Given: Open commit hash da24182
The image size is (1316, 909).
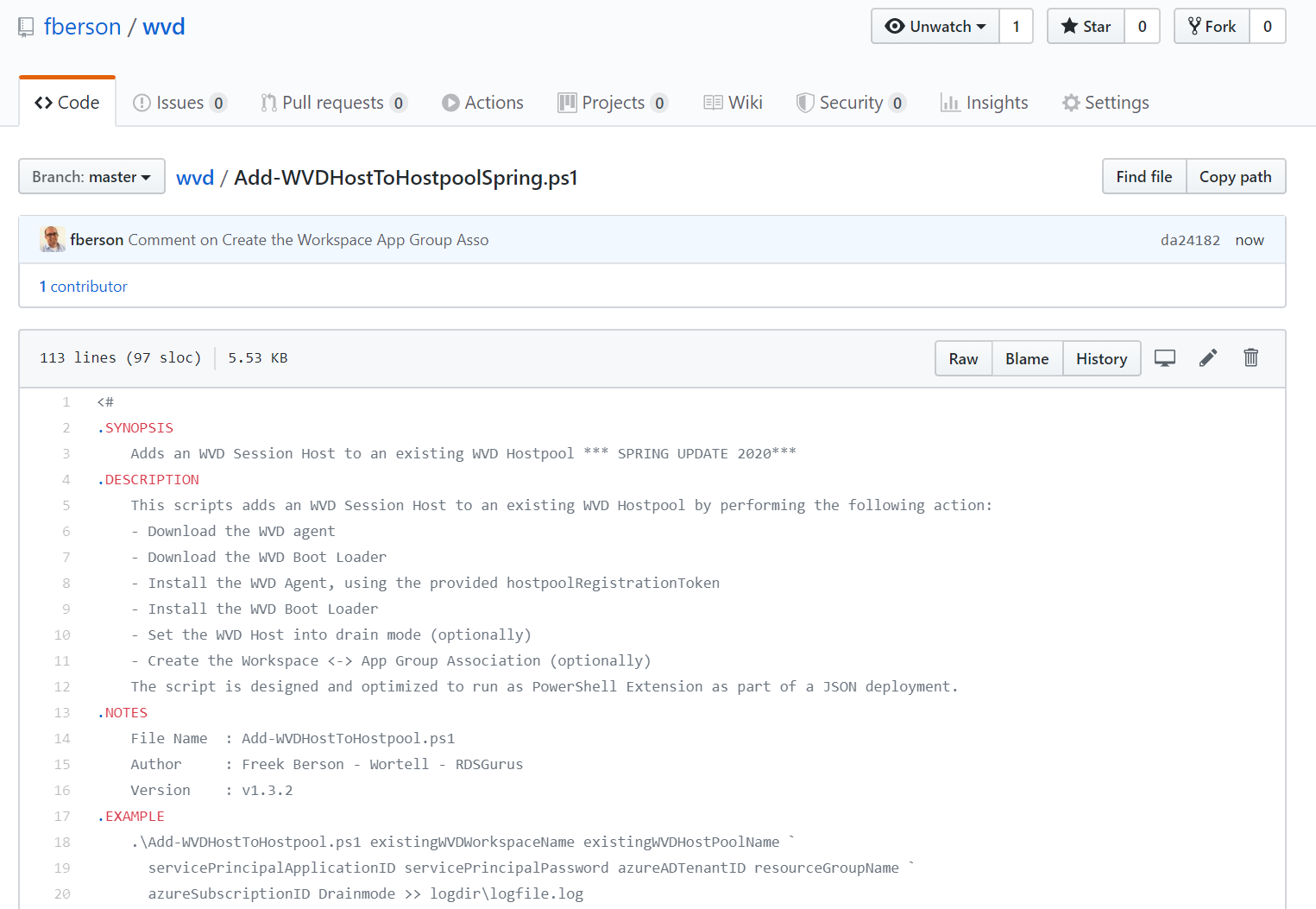Looking at the screenshot, I should click(x=1190, y=240).
